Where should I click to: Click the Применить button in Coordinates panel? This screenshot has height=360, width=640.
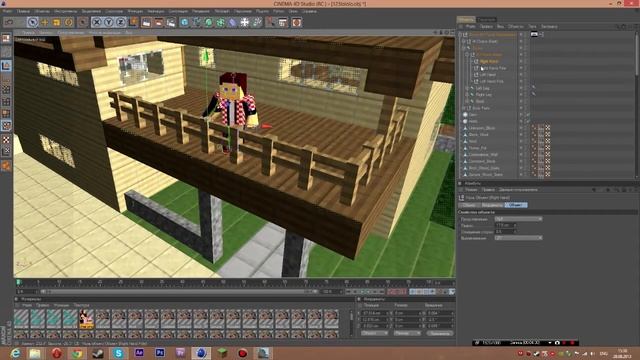click(x=440, y=333)
